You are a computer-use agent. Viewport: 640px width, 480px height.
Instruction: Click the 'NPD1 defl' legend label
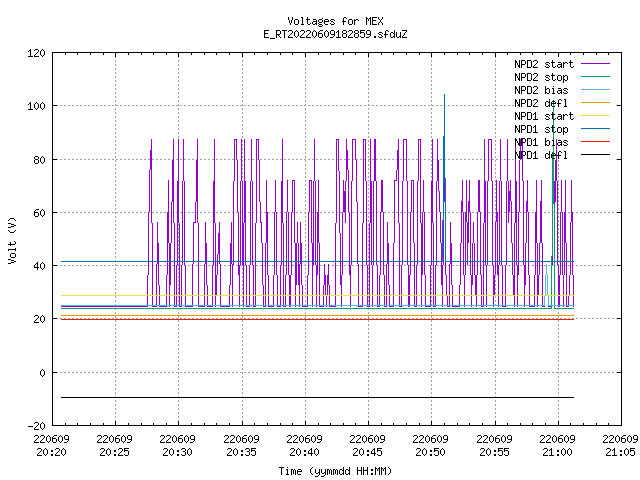[x=541, y=156]
